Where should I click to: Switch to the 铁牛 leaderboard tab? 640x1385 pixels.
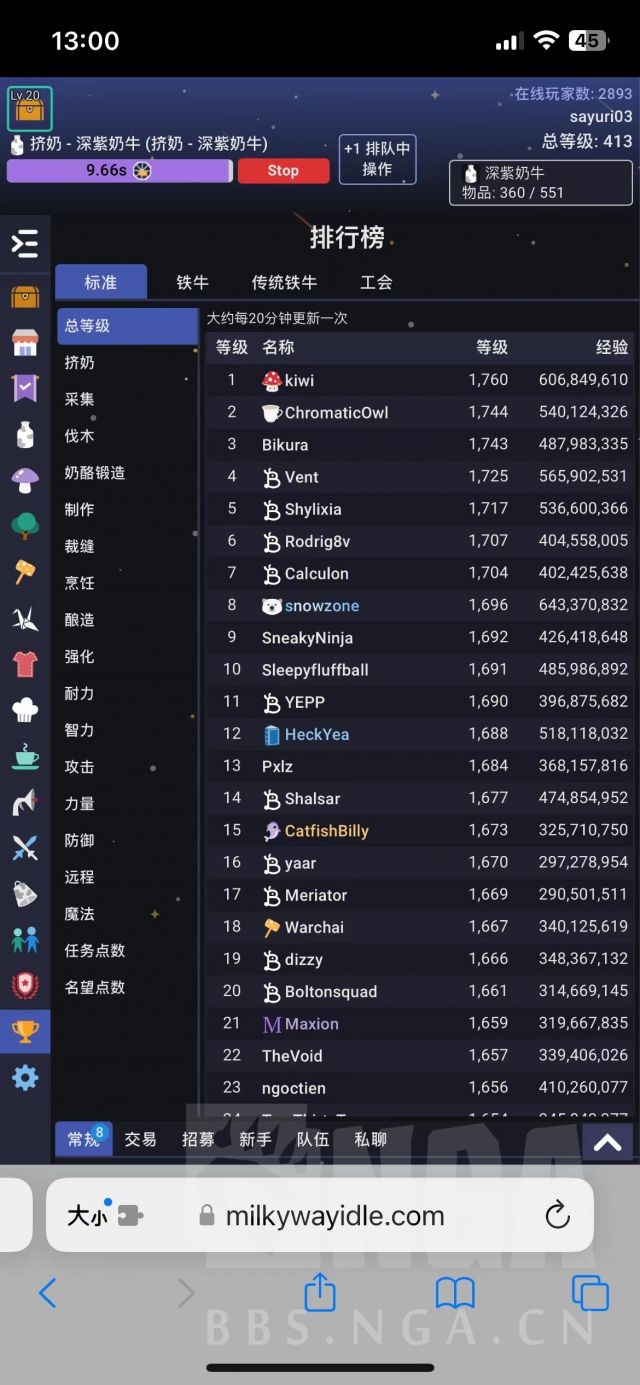(191, 282)
